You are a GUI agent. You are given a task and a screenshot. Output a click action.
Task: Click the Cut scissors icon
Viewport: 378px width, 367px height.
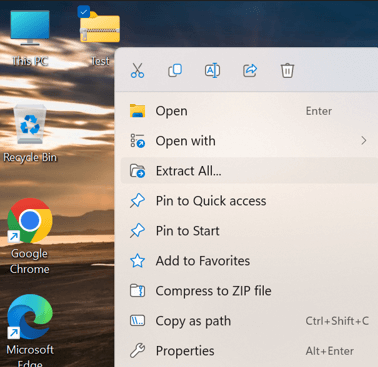(x=137, y=71)
